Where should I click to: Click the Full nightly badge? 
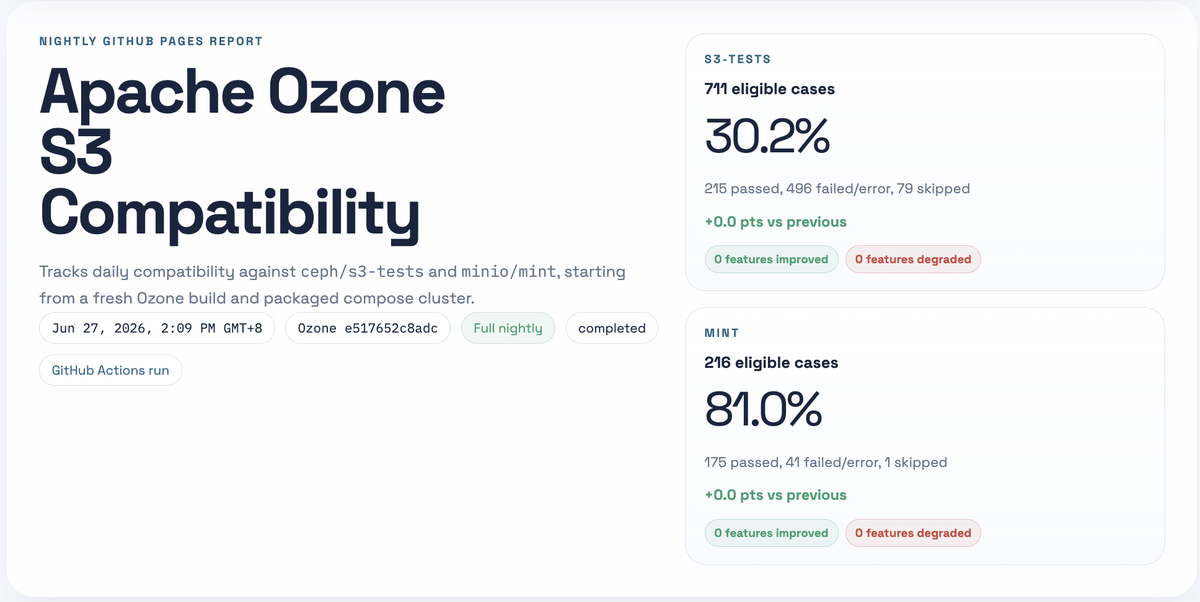[508, 328]
